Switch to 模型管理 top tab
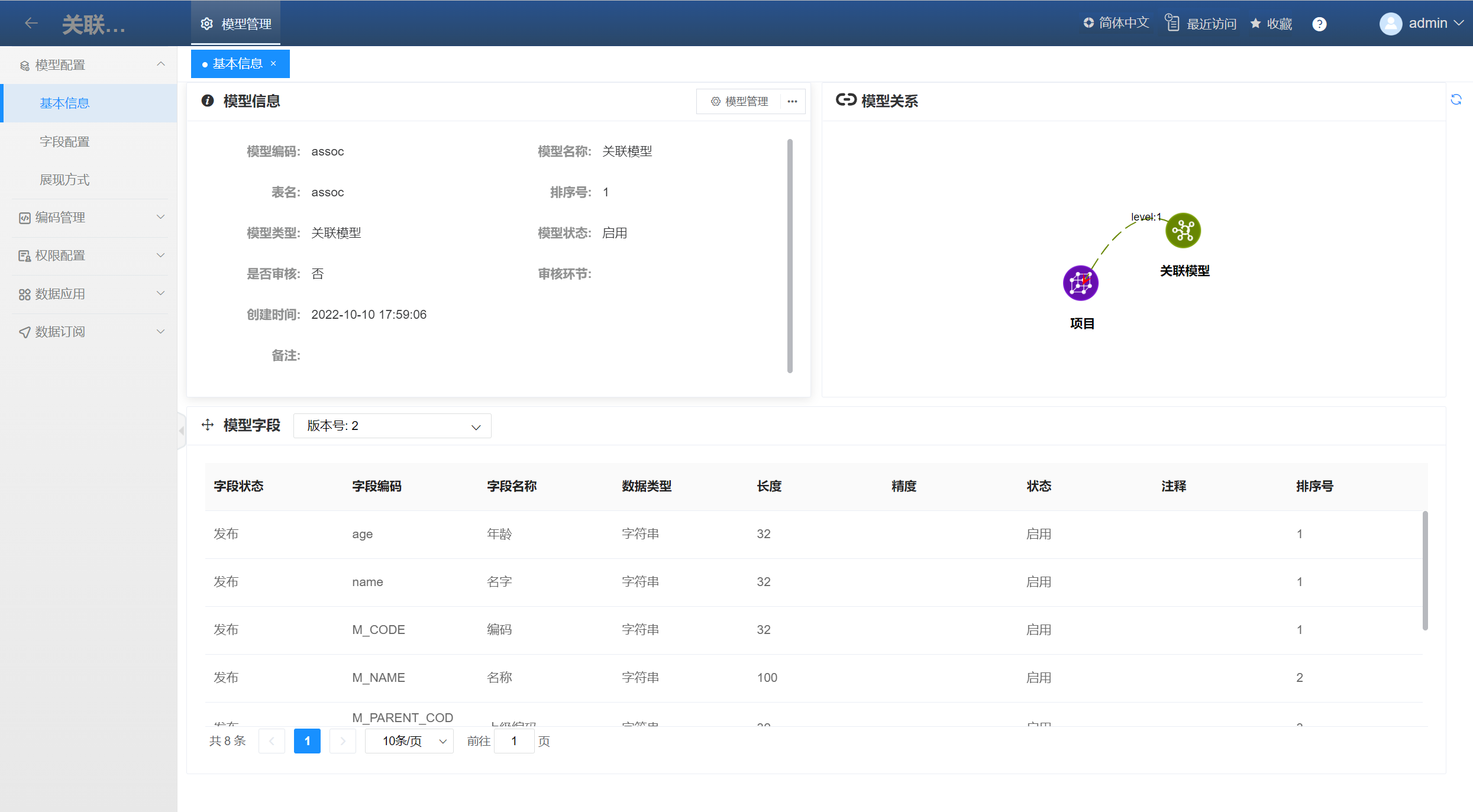Screen dimensions: 1473x812 [x=236, y=24]
